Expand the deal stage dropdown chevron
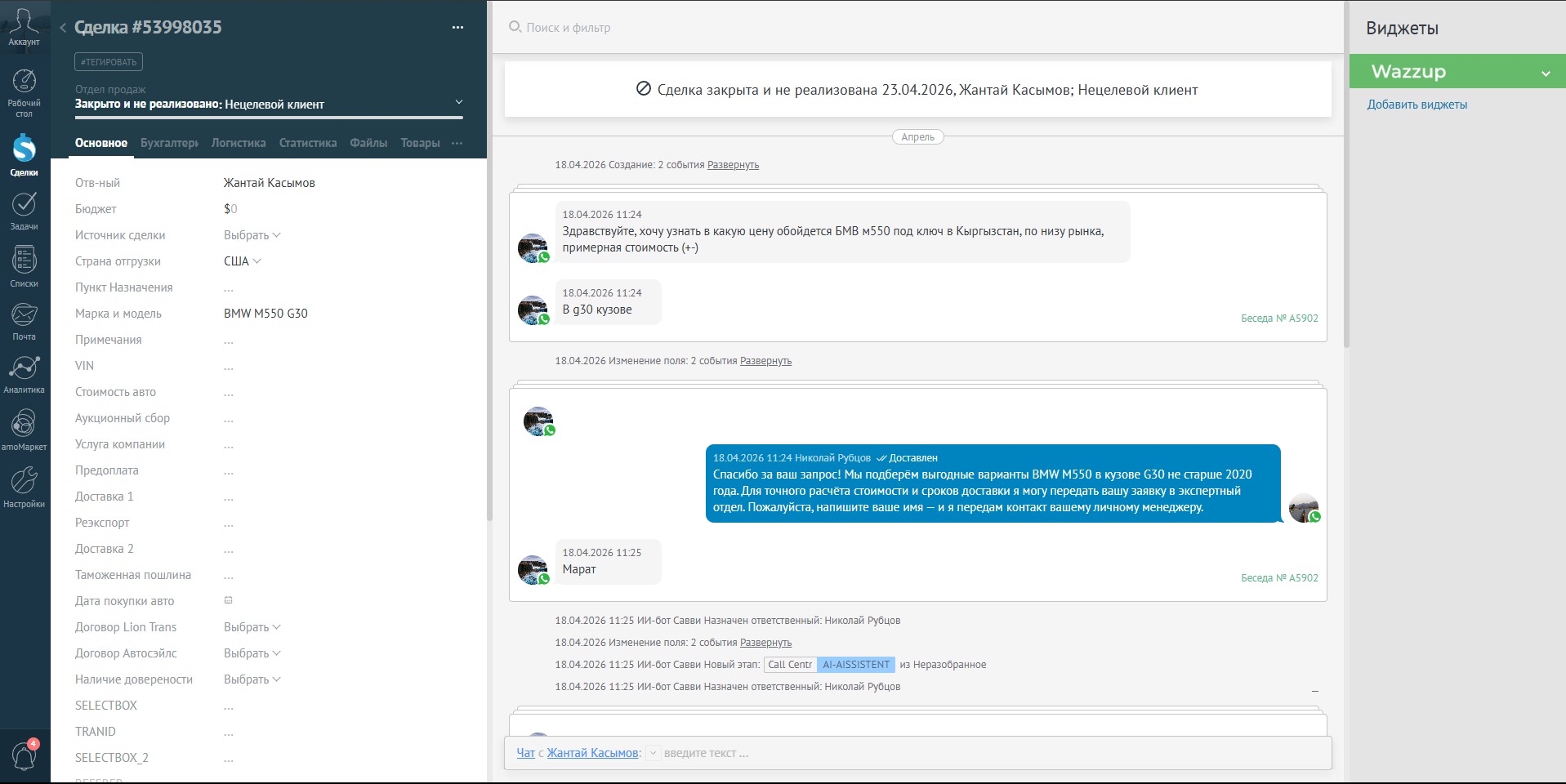 (x=459, y=102)
